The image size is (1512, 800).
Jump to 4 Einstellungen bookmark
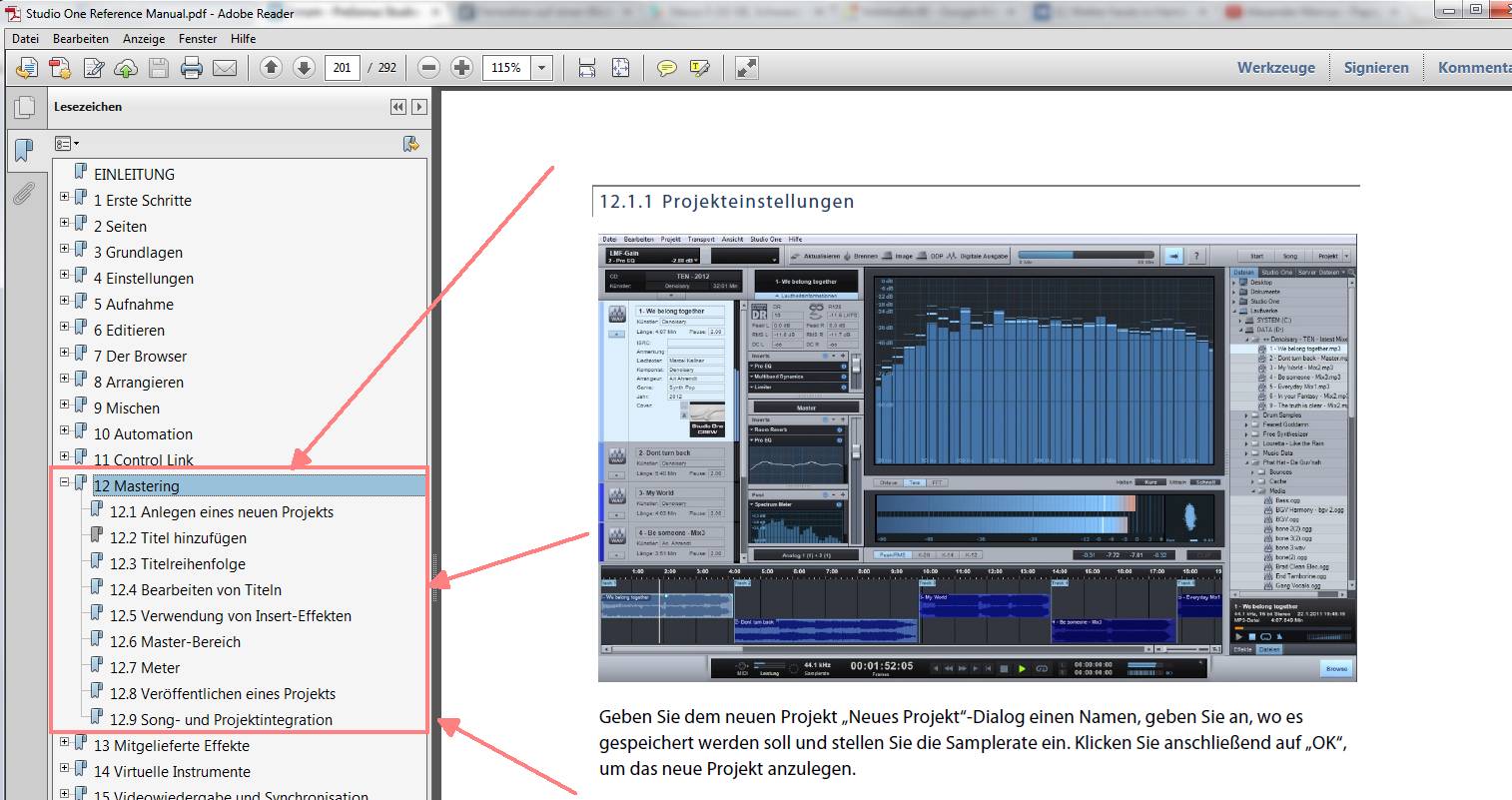(x=144, y=278)
